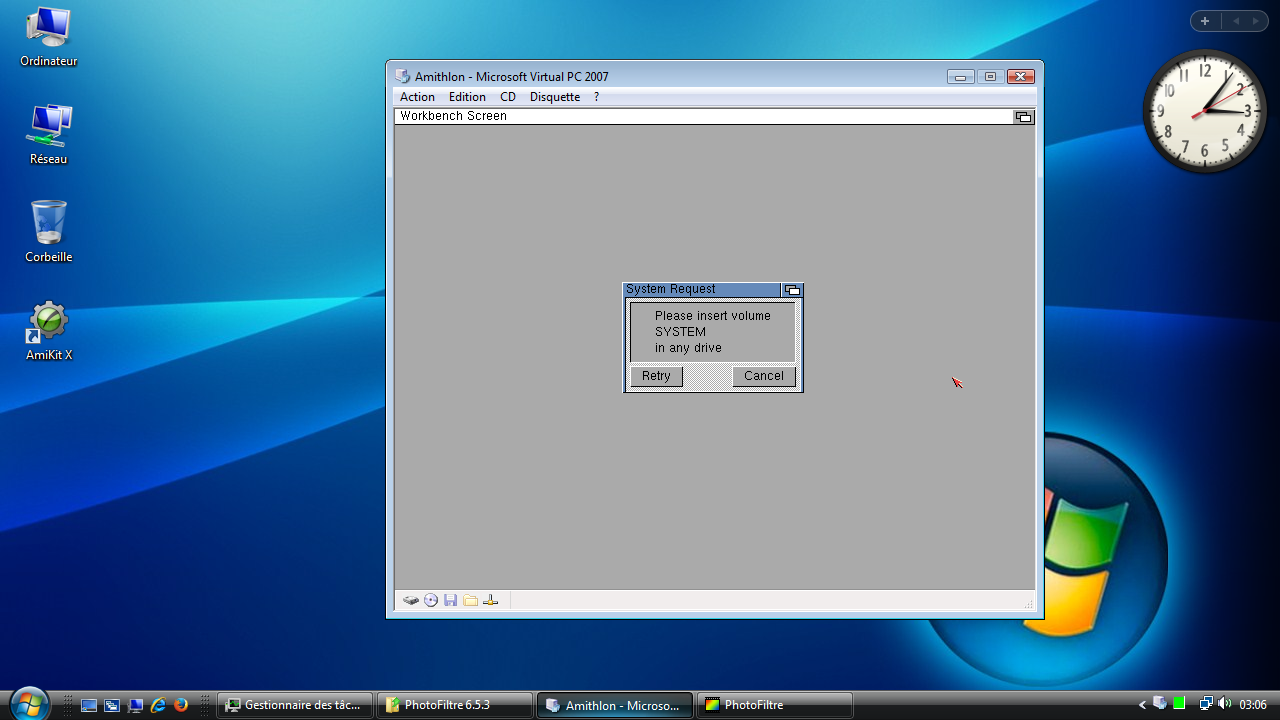Open the Corbeille recycle bin icon

coord(48,232)
